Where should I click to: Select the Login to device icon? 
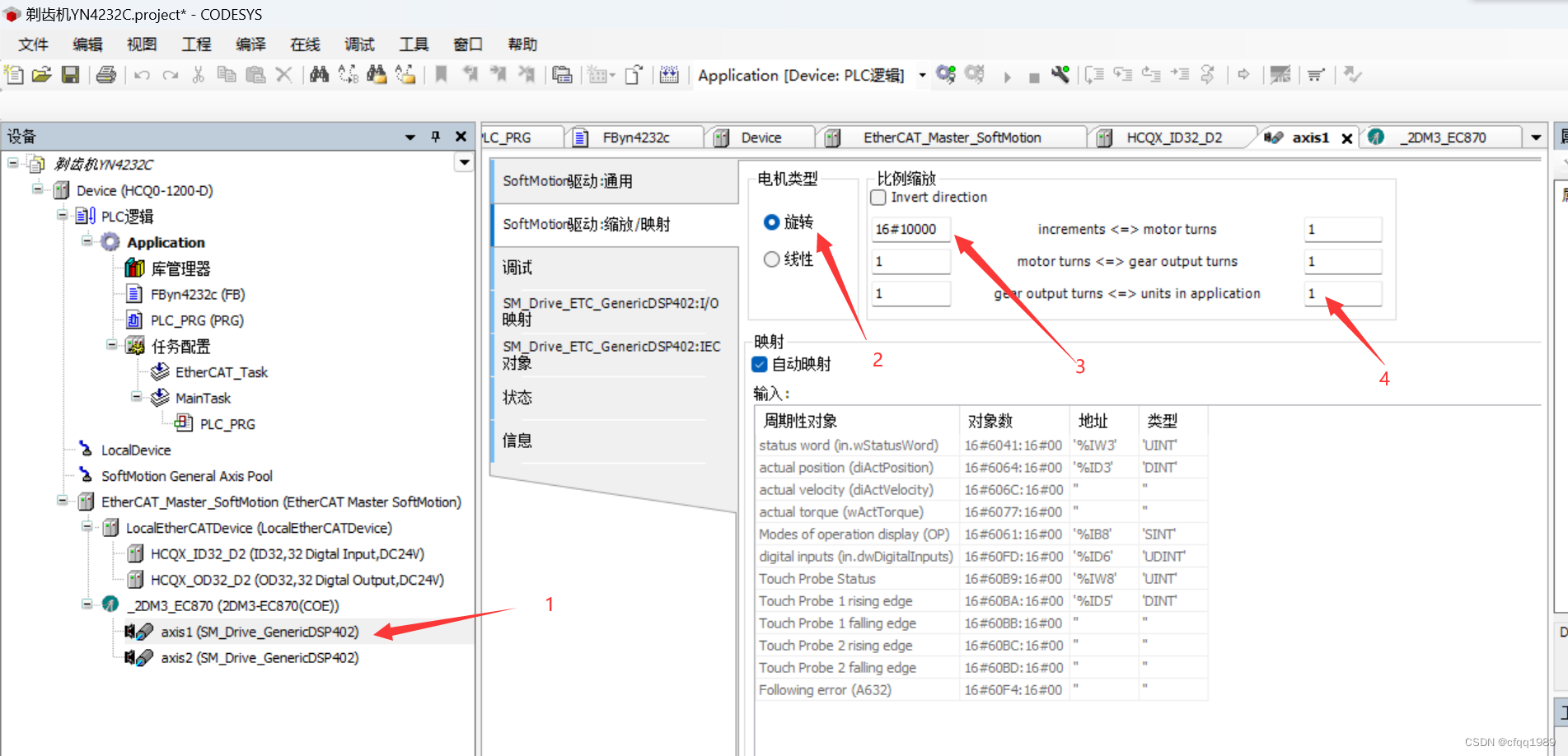[x=946, y=74]
